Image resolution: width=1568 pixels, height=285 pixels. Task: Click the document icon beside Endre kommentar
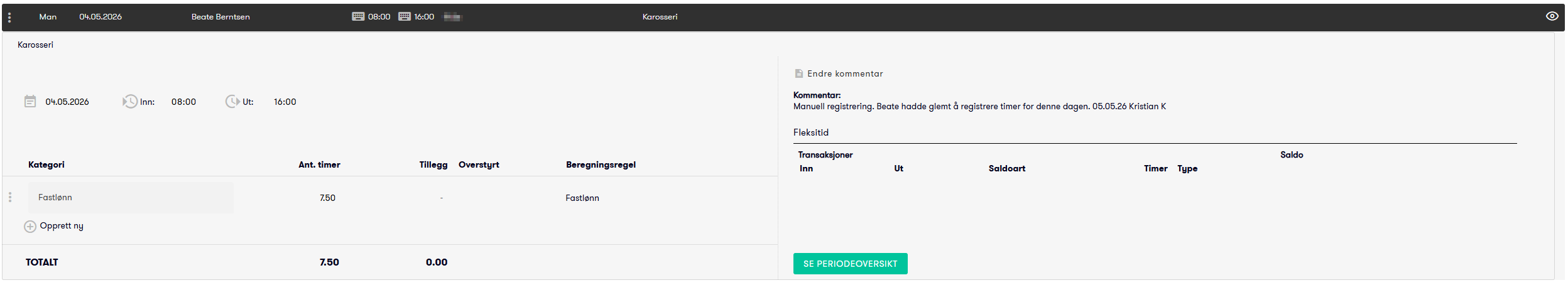tap(799, 74)
